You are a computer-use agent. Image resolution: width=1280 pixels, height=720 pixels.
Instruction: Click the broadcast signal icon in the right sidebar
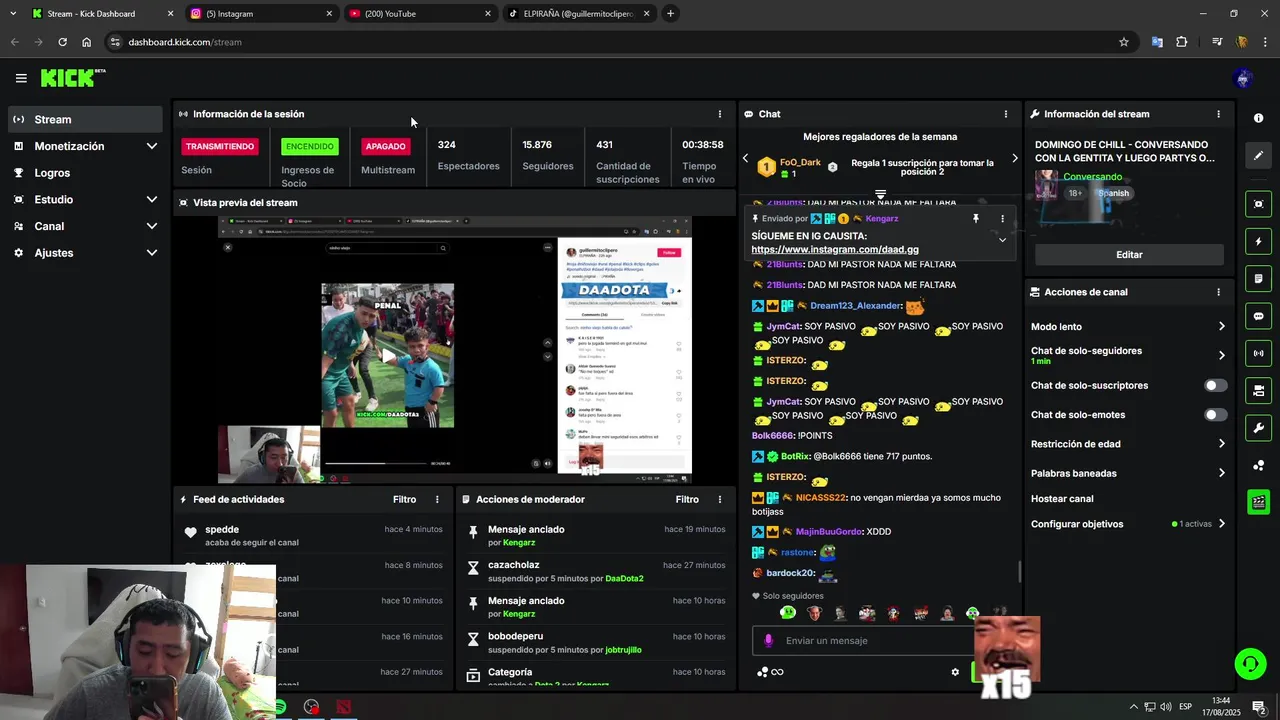[x=1258, y=353]
